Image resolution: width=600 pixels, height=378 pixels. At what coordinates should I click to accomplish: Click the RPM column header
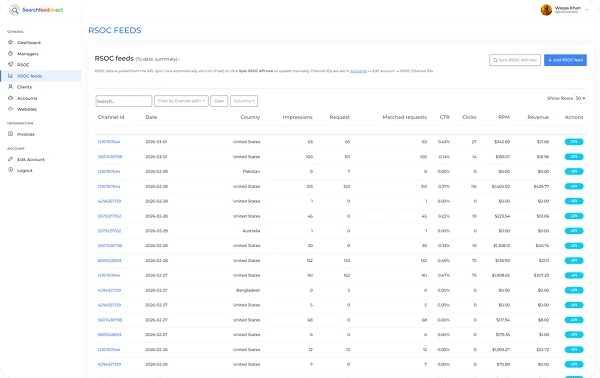pos(504,117)
